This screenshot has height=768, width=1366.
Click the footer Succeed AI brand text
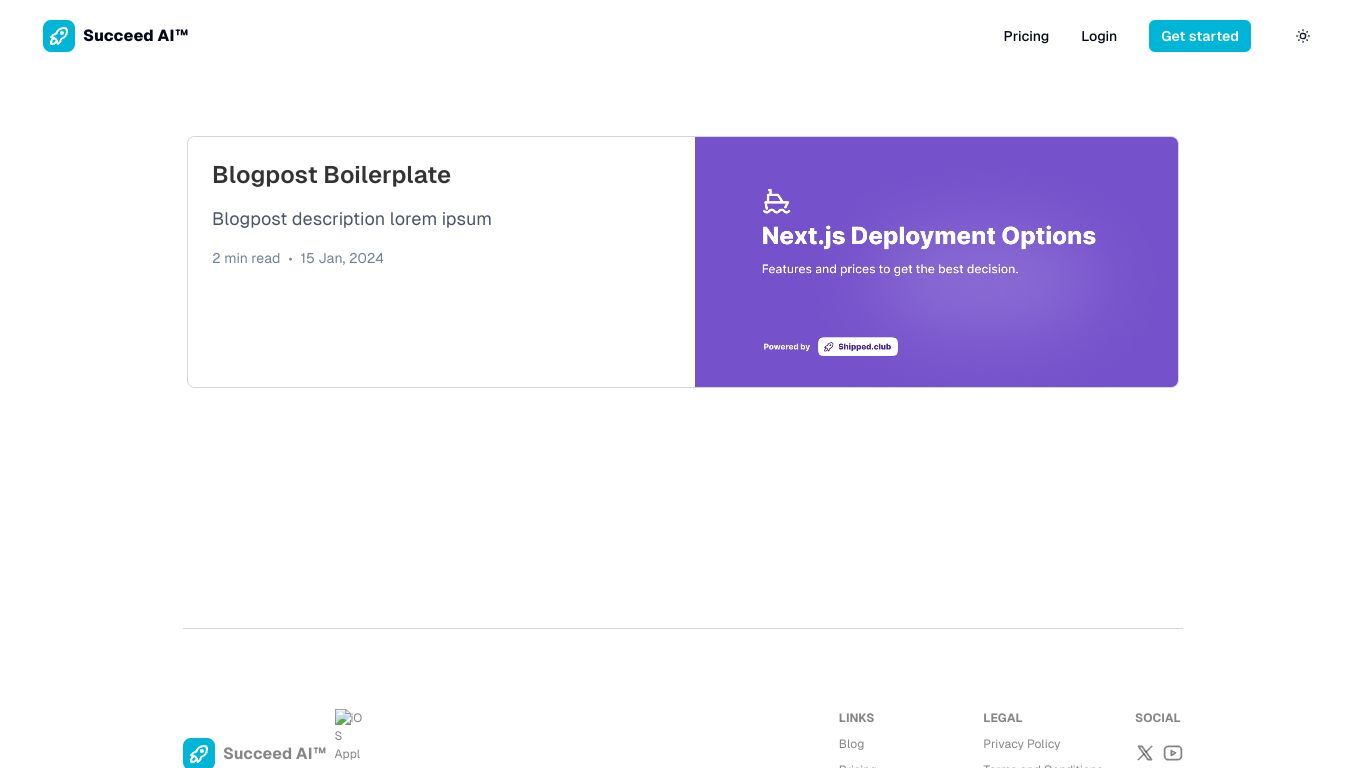point(274,754)
